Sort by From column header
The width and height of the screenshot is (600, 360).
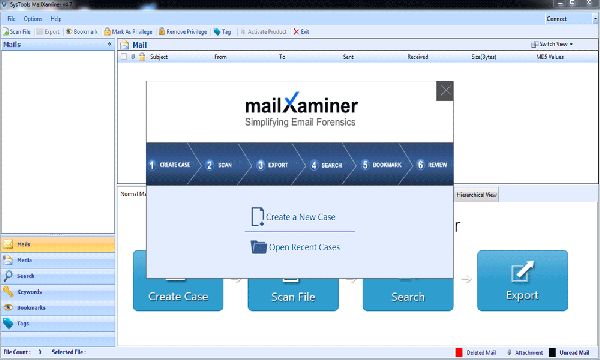pyautogui.click(x=220, y=57)
